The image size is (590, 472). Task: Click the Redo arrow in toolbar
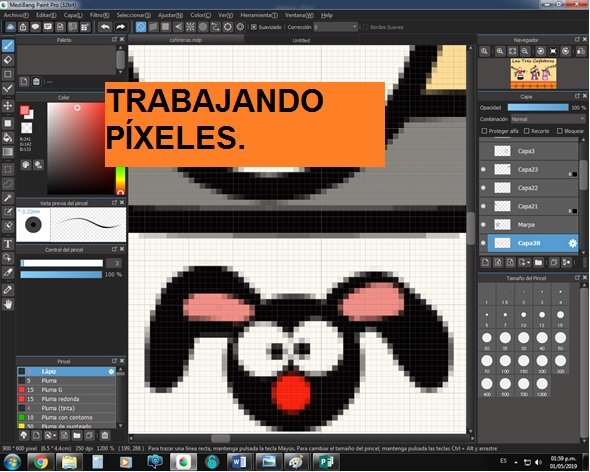point(120,27)
